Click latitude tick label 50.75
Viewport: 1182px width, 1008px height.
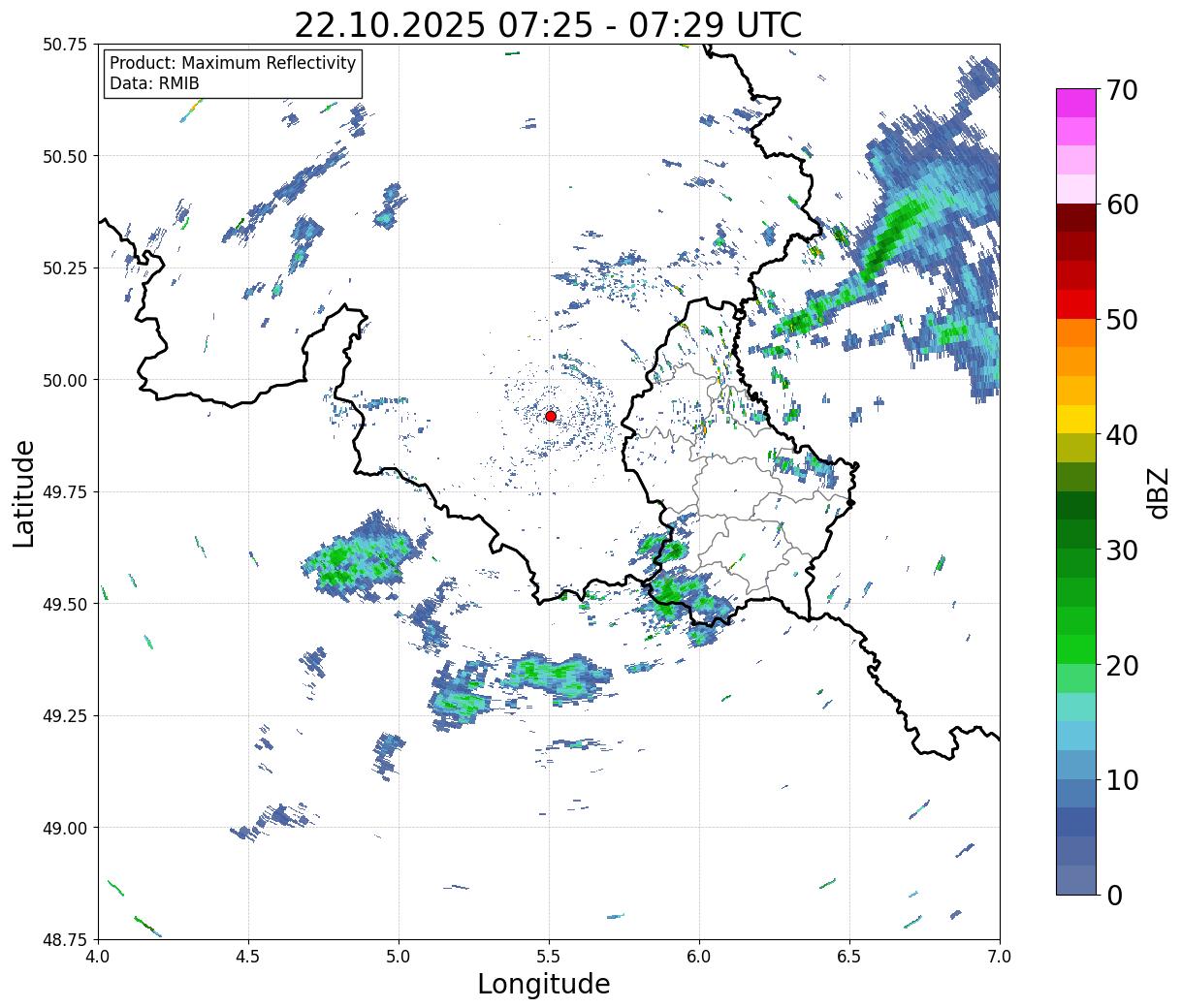tap(65, 44)
